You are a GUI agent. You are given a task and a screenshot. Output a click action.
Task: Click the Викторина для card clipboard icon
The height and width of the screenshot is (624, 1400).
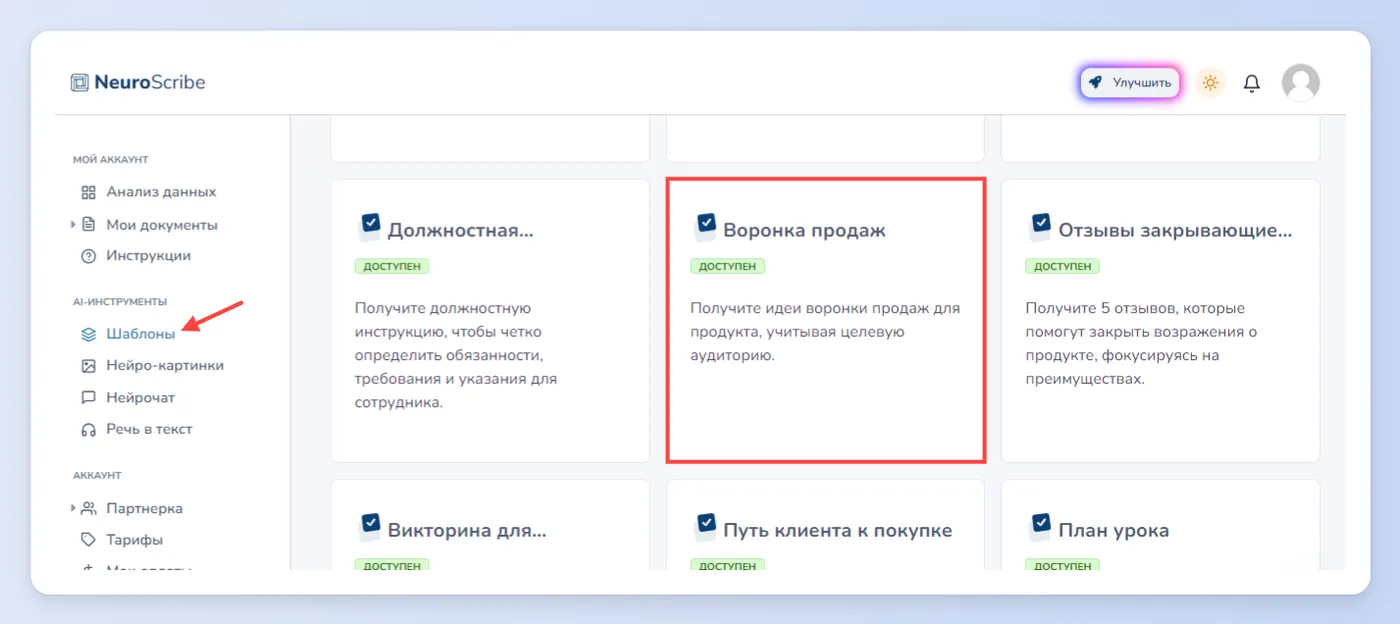pyautogui.click(x=370, y=526)
